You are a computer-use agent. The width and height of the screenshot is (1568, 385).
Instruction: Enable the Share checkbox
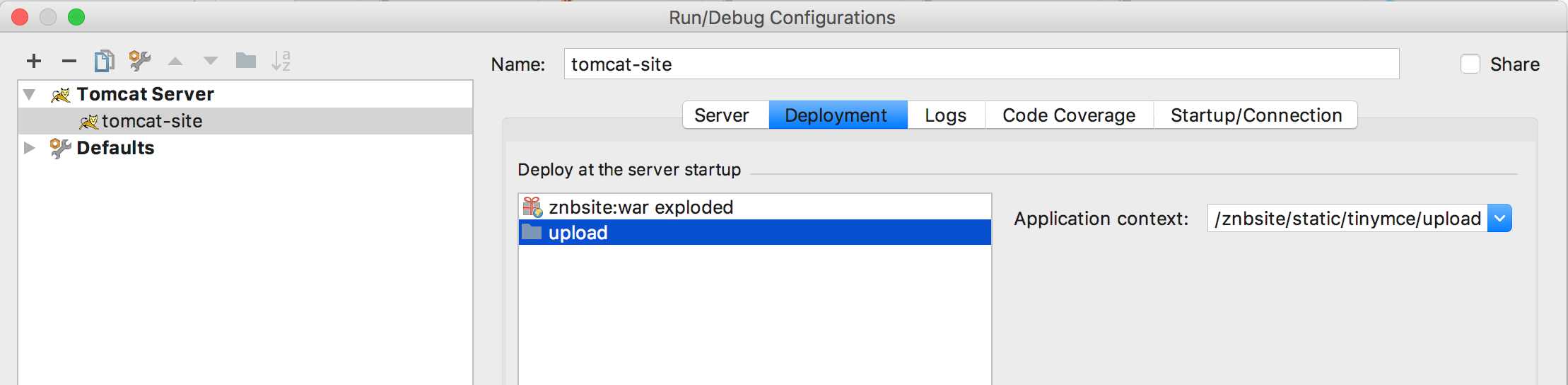click(x=1470, y=64)
